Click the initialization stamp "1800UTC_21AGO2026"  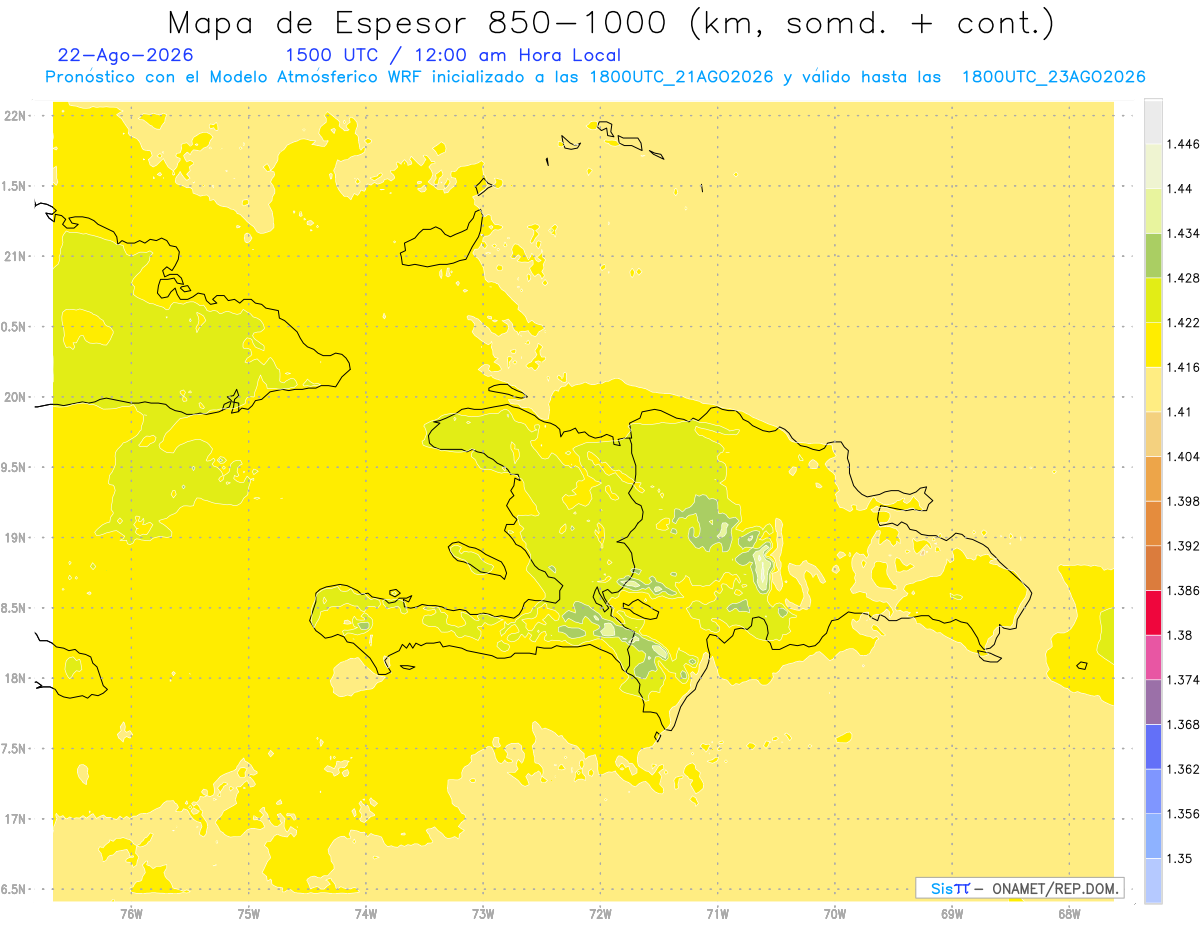pyautogui.click(x=681, y=77)
